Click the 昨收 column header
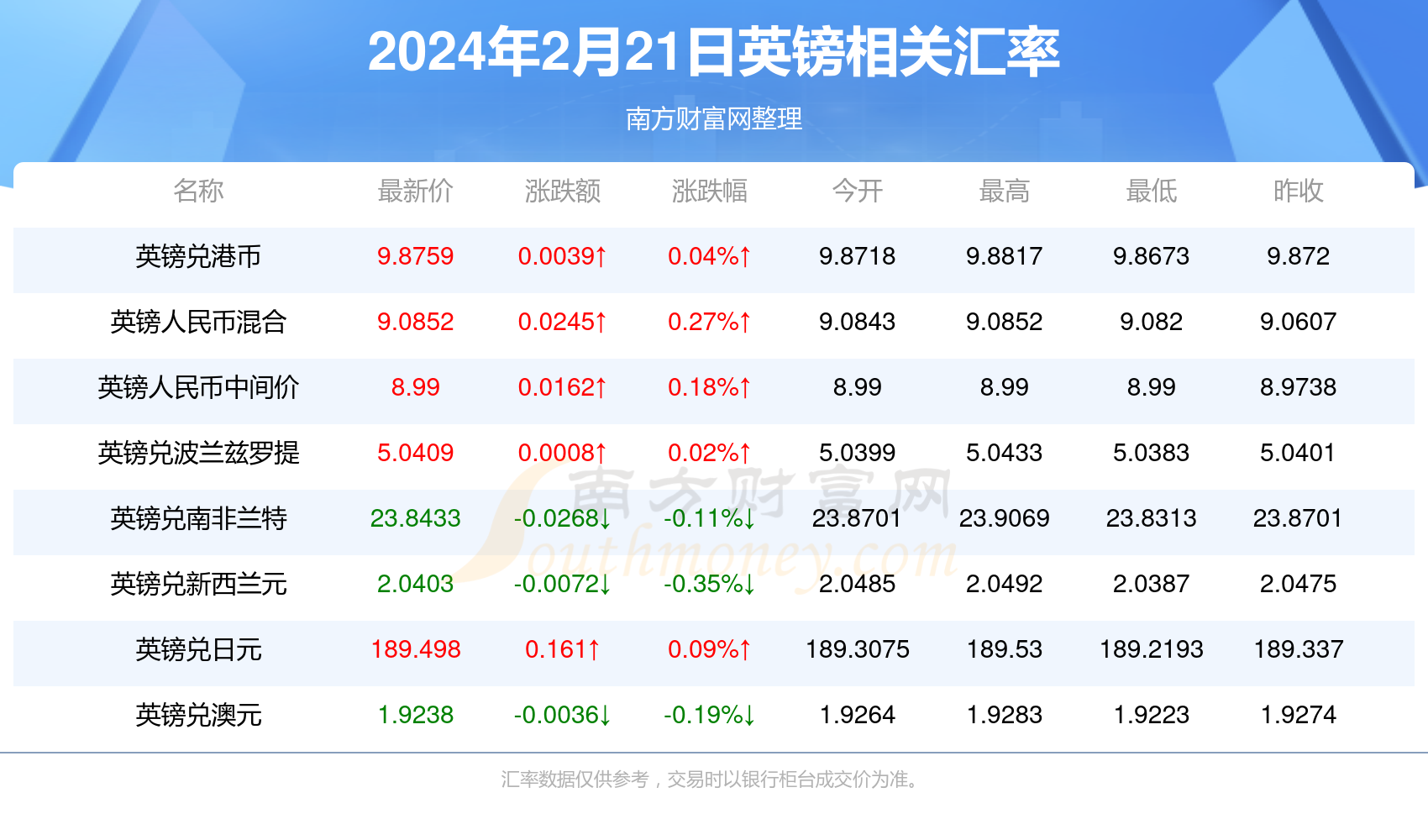This screenshot has width=1428, height=840. coord(1299,191)
